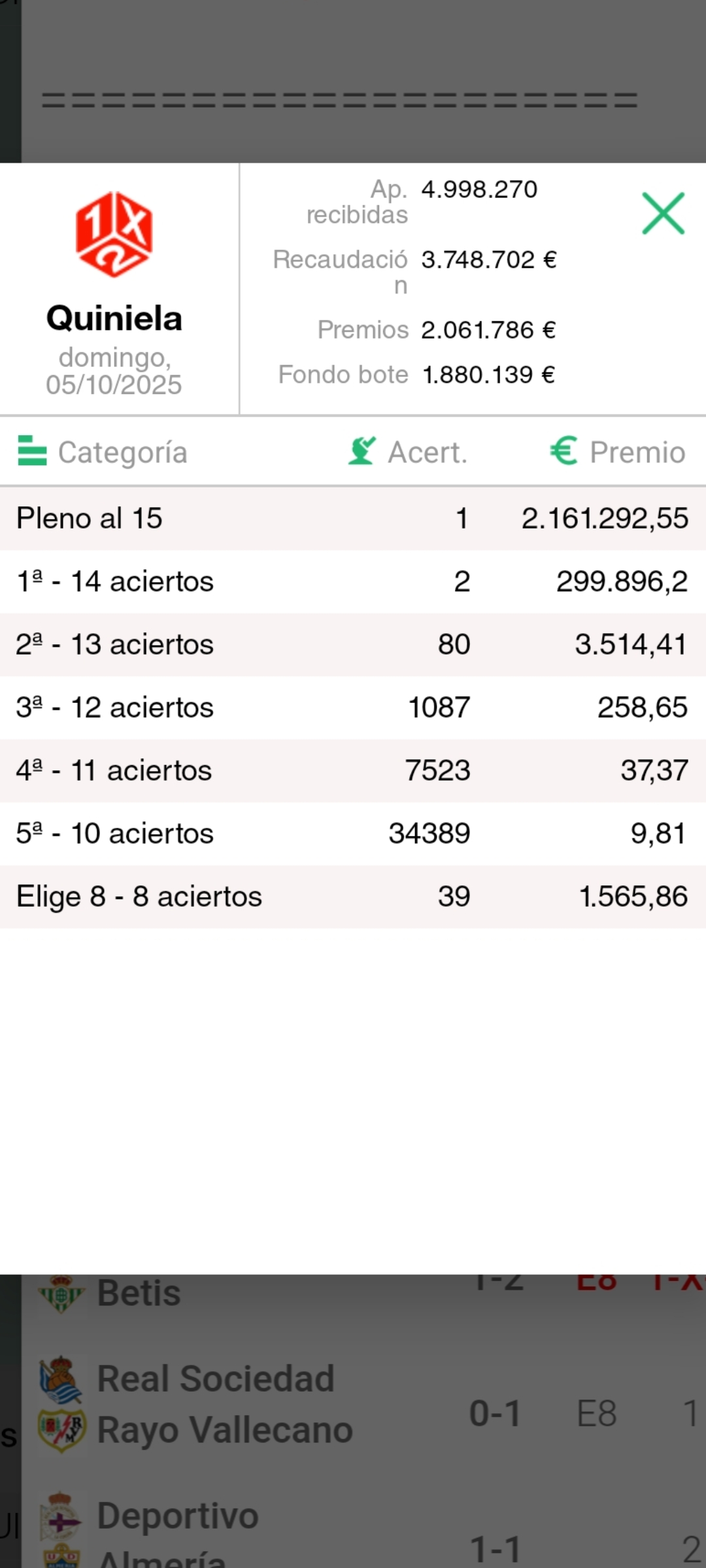Tap the Betis team crest

click(61, 1294)
